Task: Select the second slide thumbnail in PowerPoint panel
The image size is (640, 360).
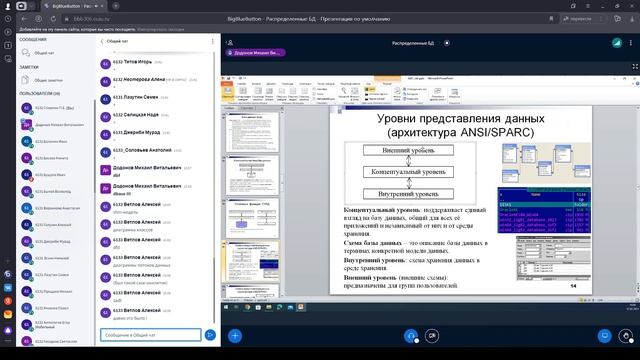Action: pos(253,175)
